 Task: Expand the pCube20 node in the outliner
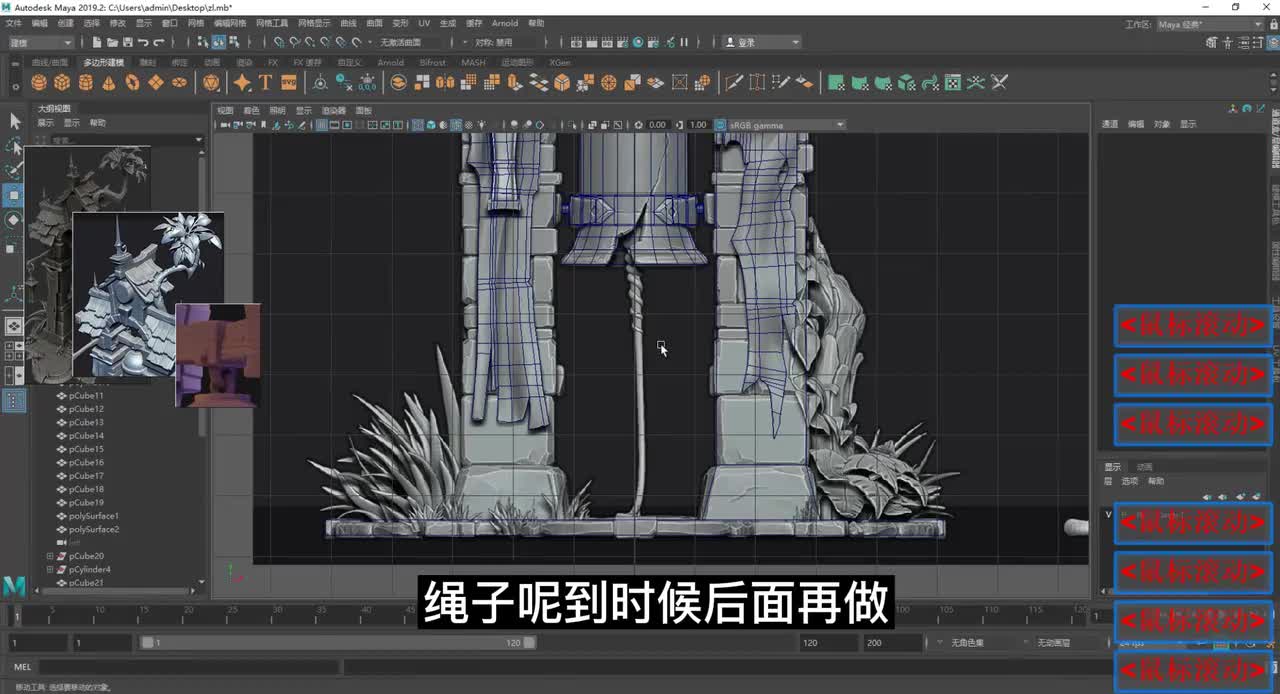click(x=50, y=555)
